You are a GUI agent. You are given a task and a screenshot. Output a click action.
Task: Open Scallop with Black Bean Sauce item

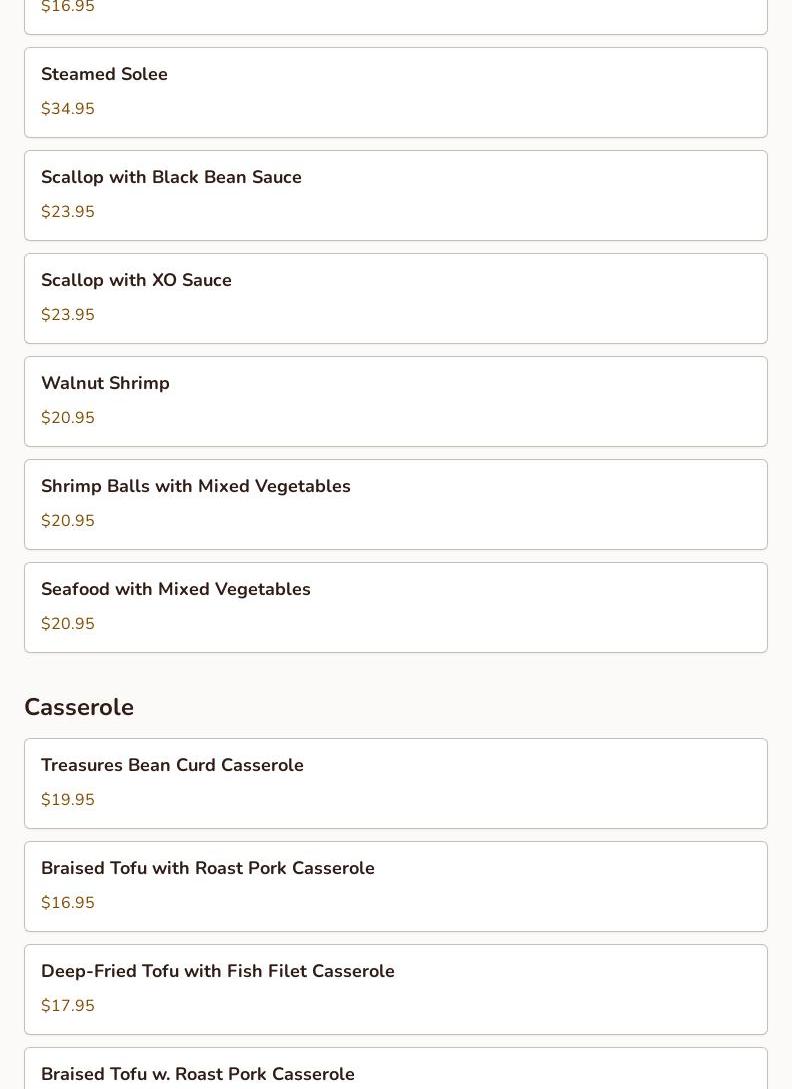click(x=171, y=177)
